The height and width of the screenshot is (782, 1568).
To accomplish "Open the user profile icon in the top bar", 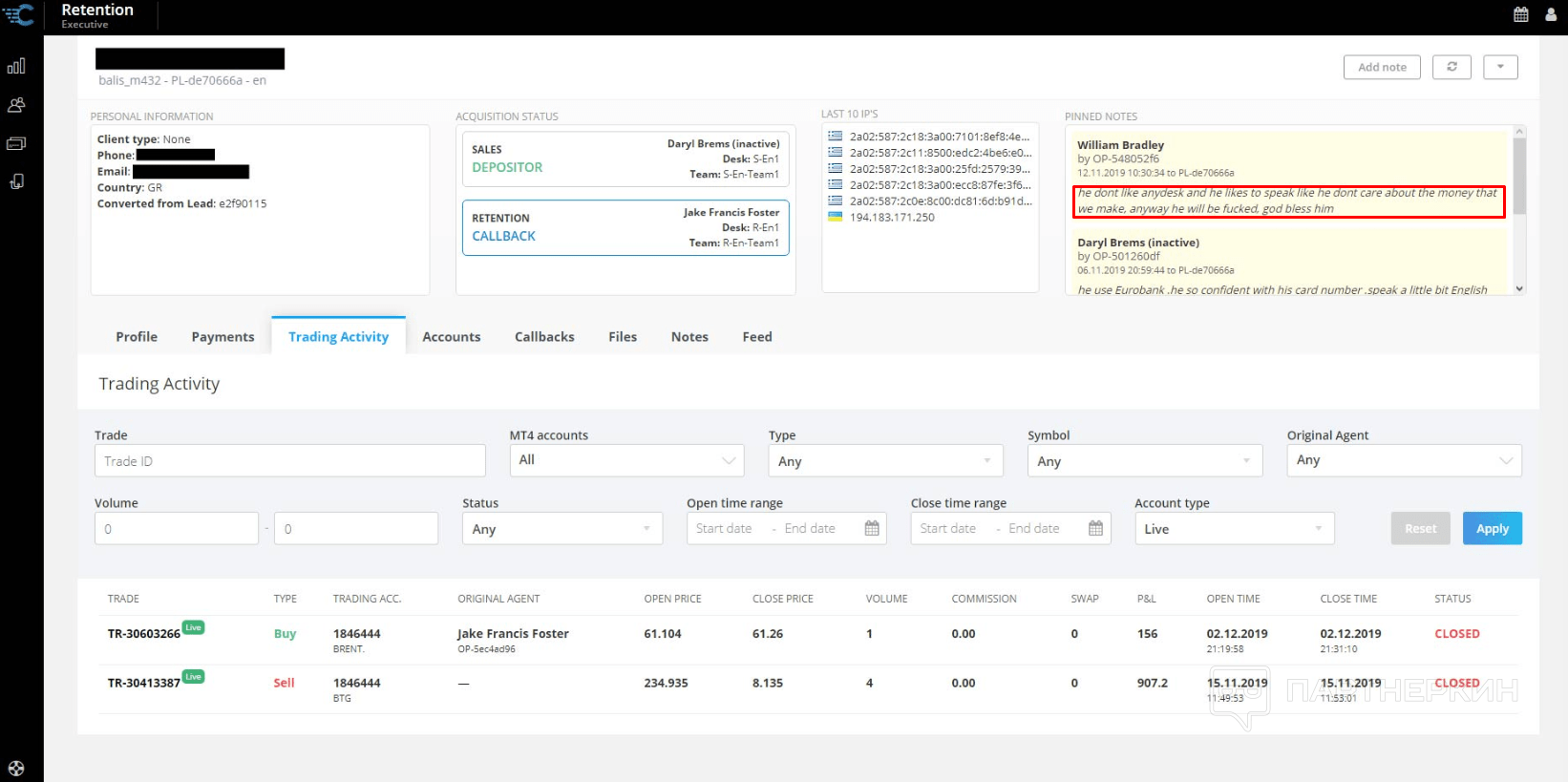I will point(1551,14).
